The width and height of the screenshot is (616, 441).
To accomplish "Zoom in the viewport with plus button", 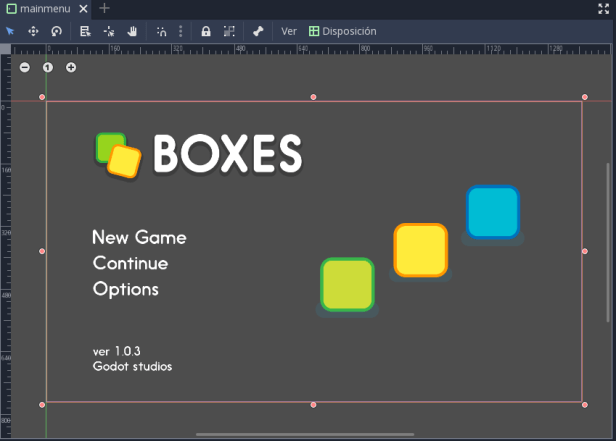I will (71, 68).
